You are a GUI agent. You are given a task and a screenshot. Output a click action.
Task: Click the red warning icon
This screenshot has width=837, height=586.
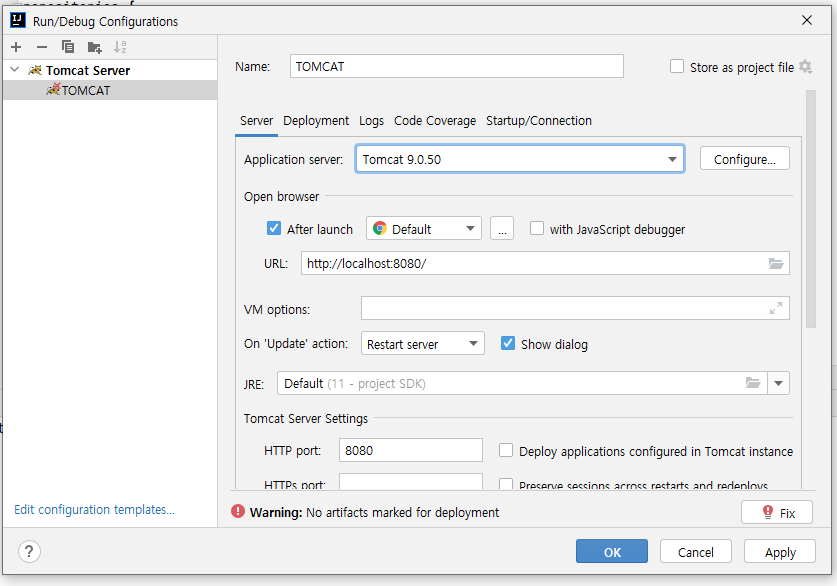pyautogui.click(x=238, y=511)
